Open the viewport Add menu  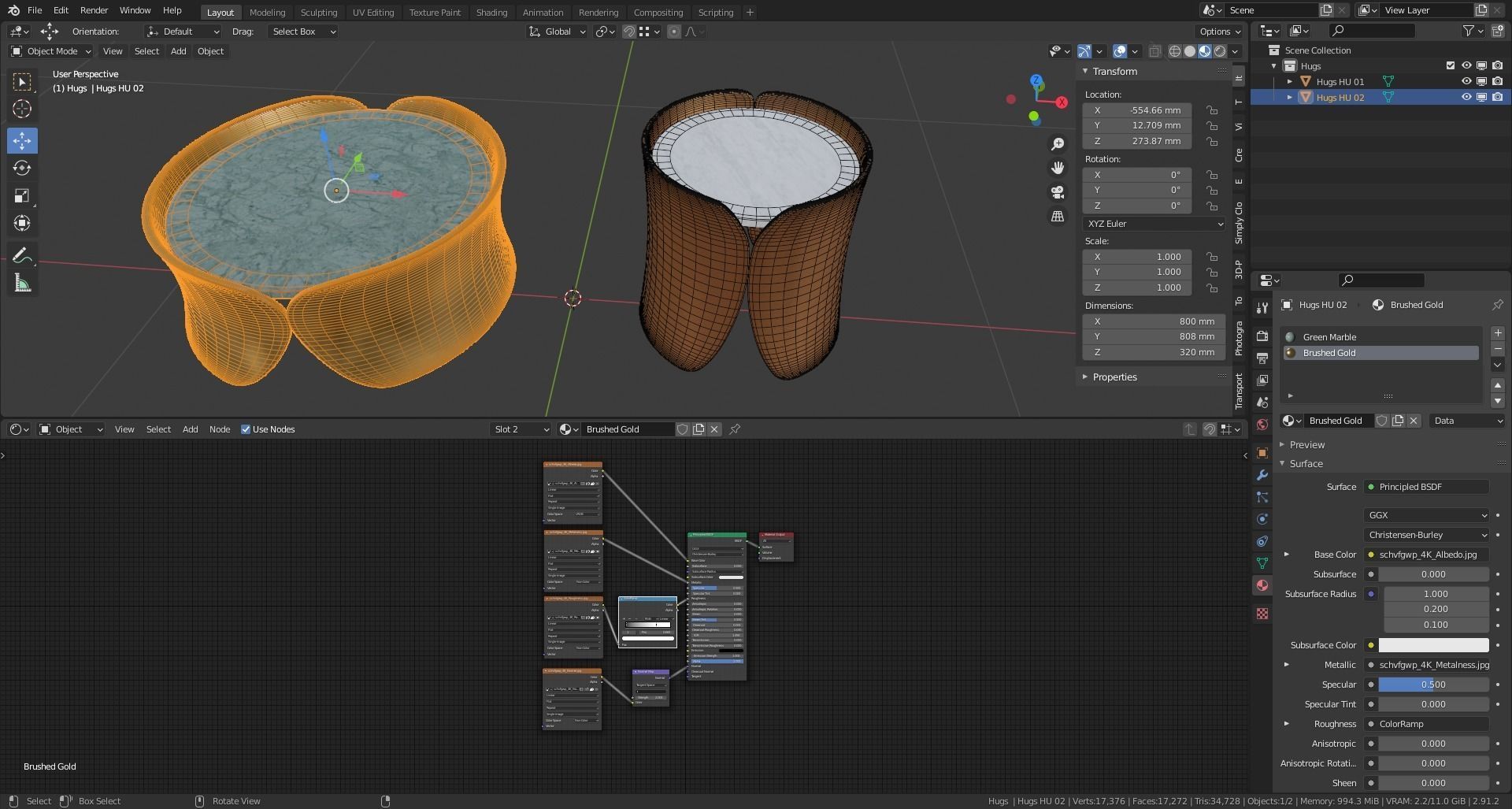[179, 51]
